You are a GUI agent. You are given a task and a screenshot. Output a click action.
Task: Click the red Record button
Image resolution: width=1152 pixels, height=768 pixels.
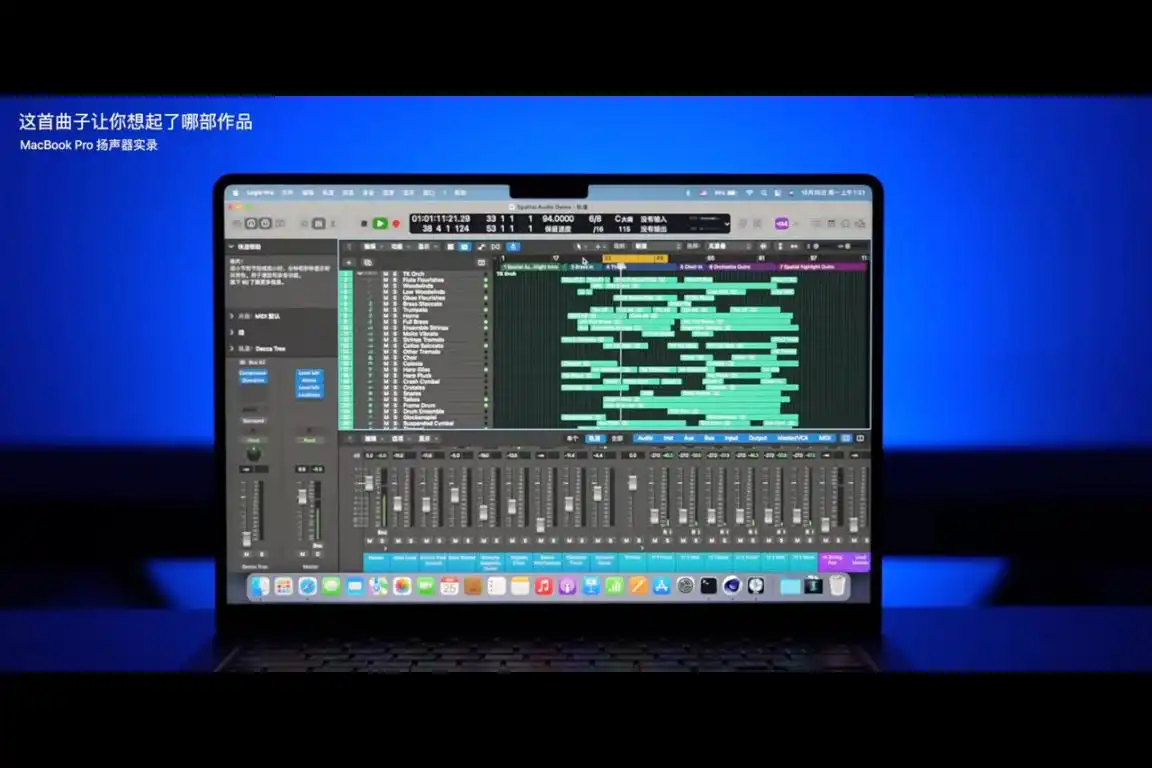396,223
